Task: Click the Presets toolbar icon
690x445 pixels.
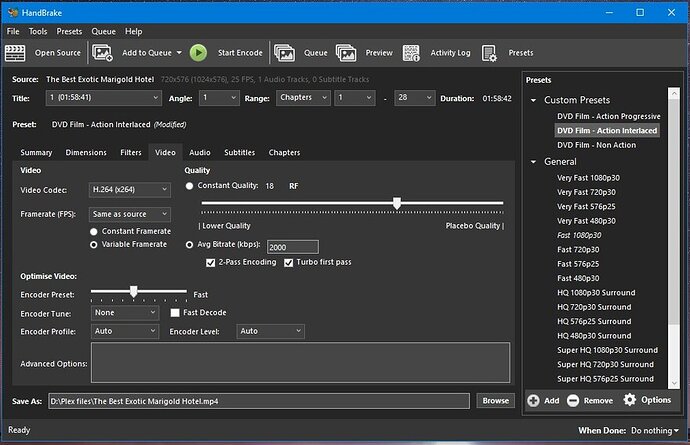Action: 491,53
